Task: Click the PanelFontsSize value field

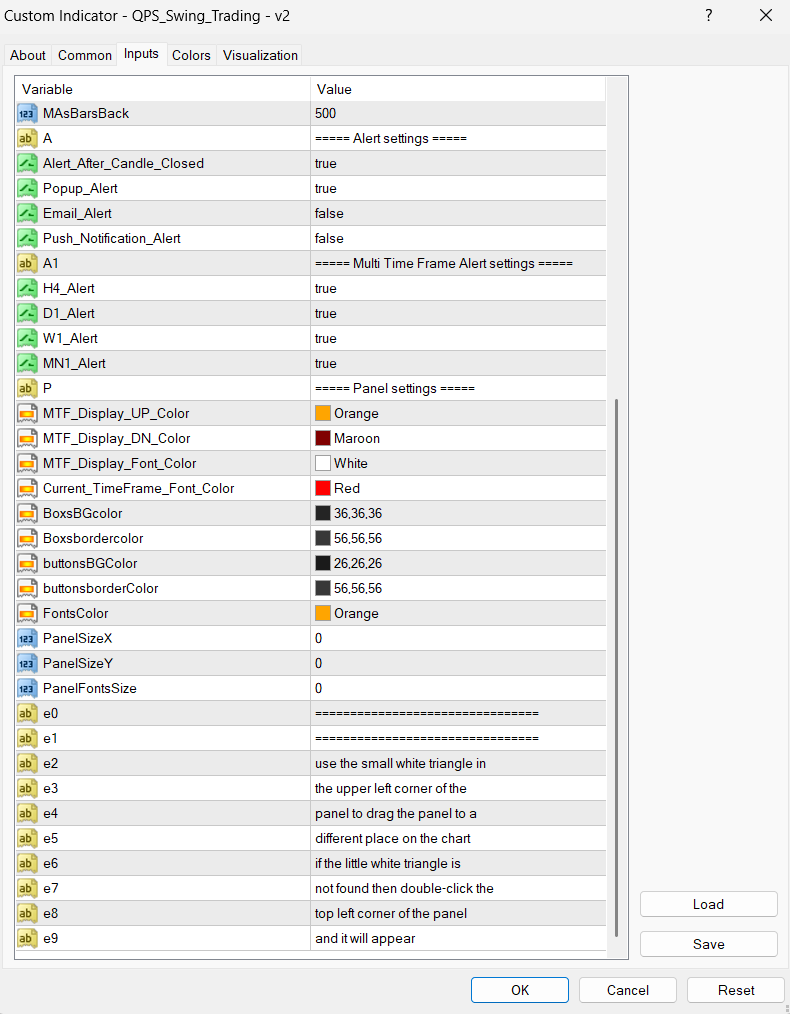Action: (x=457, y=688)
